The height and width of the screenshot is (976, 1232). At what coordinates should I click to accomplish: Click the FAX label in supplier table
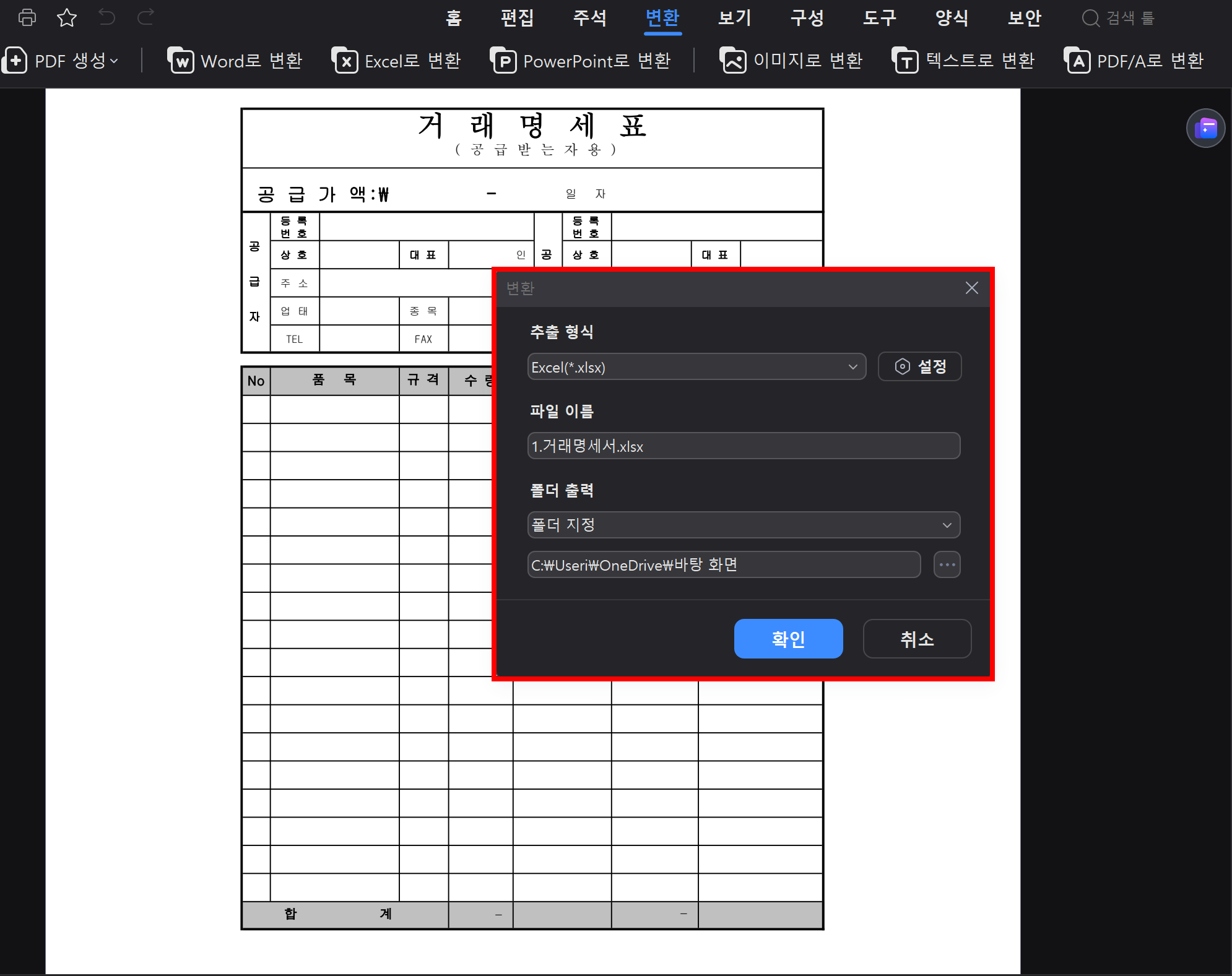coord(423,339)
